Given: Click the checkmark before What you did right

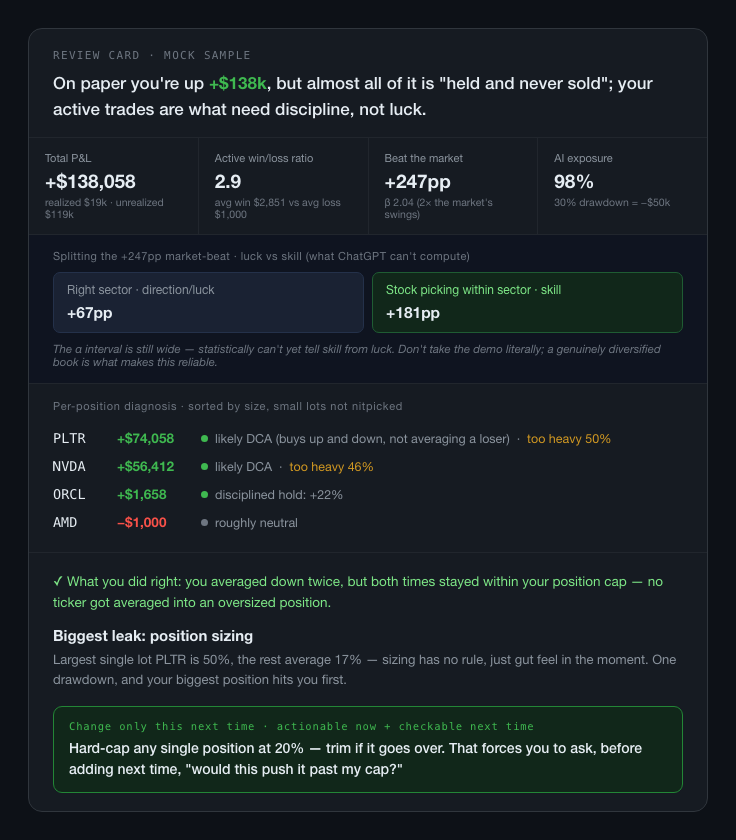Looking at the screenshot, I should [58, 582].
